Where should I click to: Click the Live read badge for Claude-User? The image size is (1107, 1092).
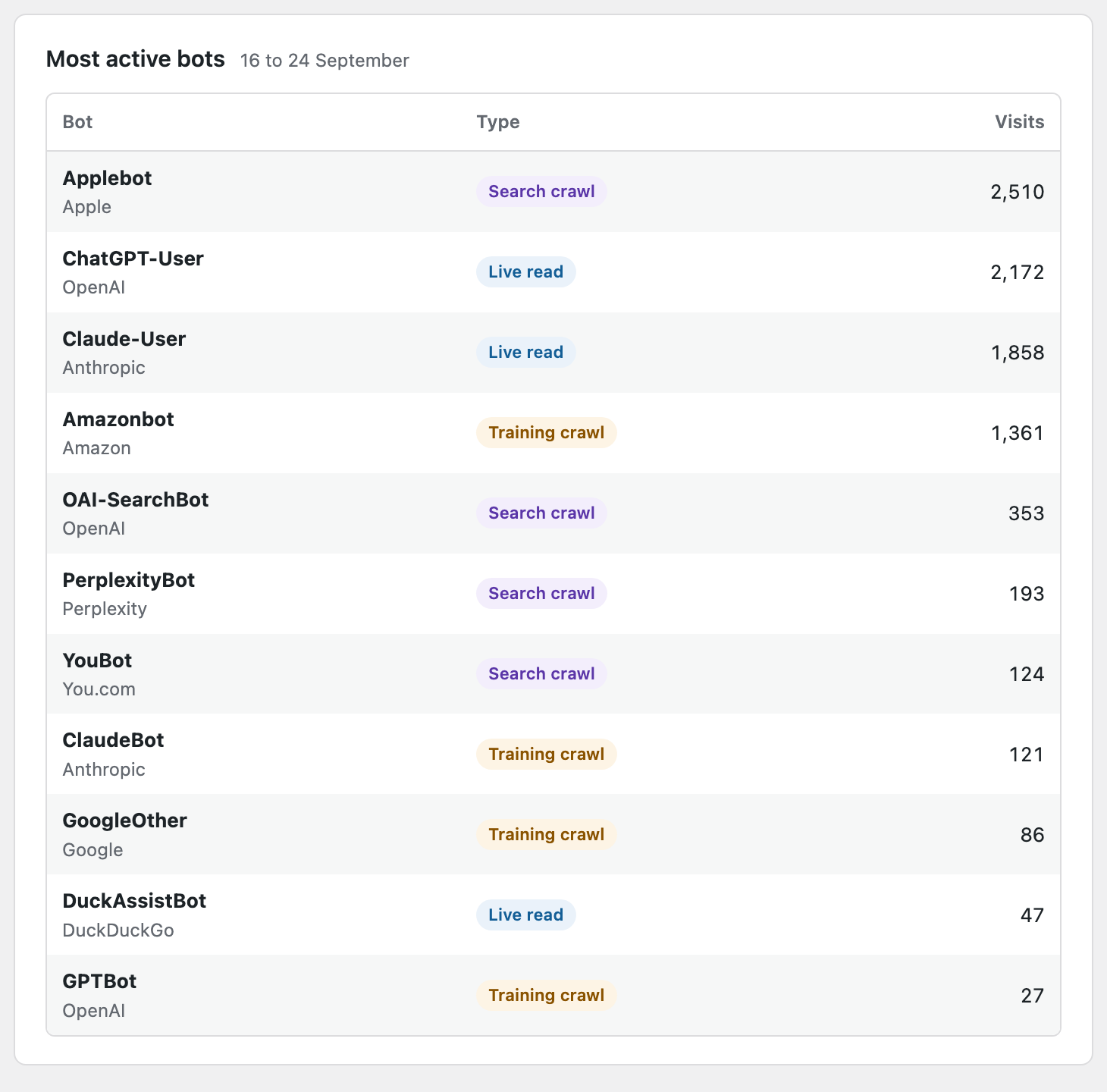coord(525,353)
